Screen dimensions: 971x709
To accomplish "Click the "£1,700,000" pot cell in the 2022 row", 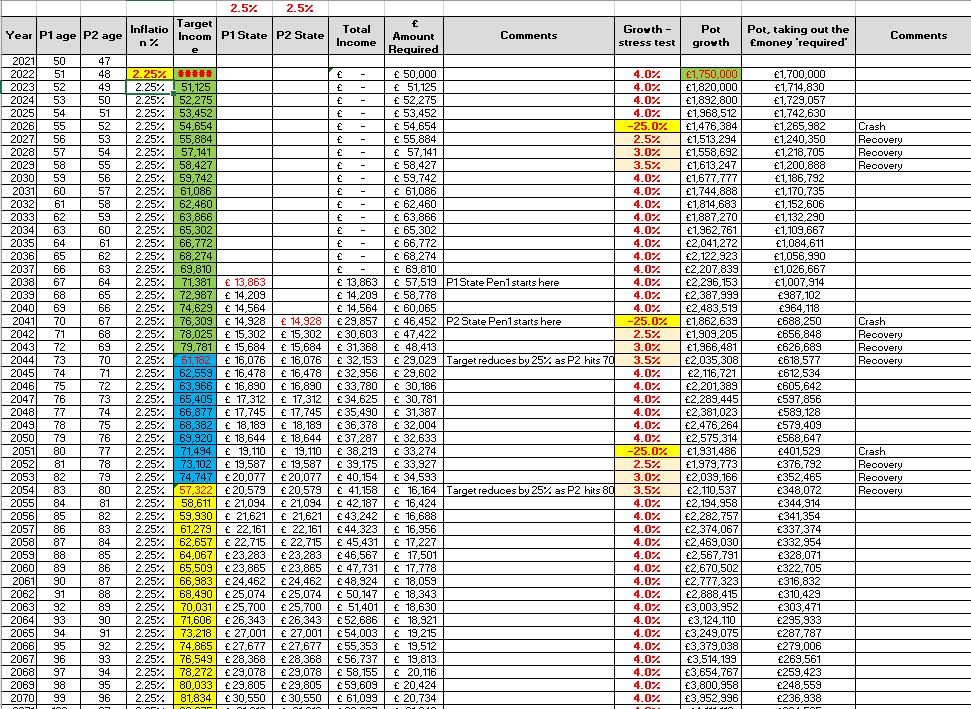I will 798,74.
